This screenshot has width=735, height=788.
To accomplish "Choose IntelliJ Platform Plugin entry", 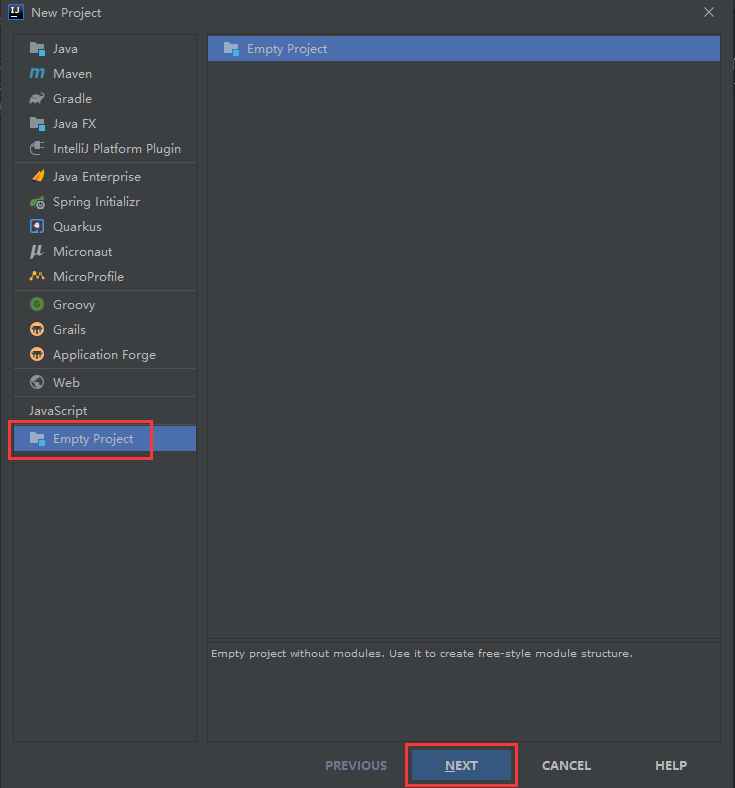I will [x=105, y=148].
